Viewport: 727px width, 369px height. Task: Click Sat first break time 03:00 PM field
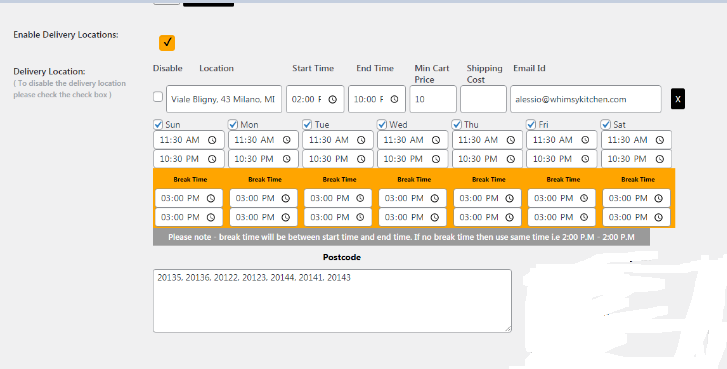[x=637, y=198]
